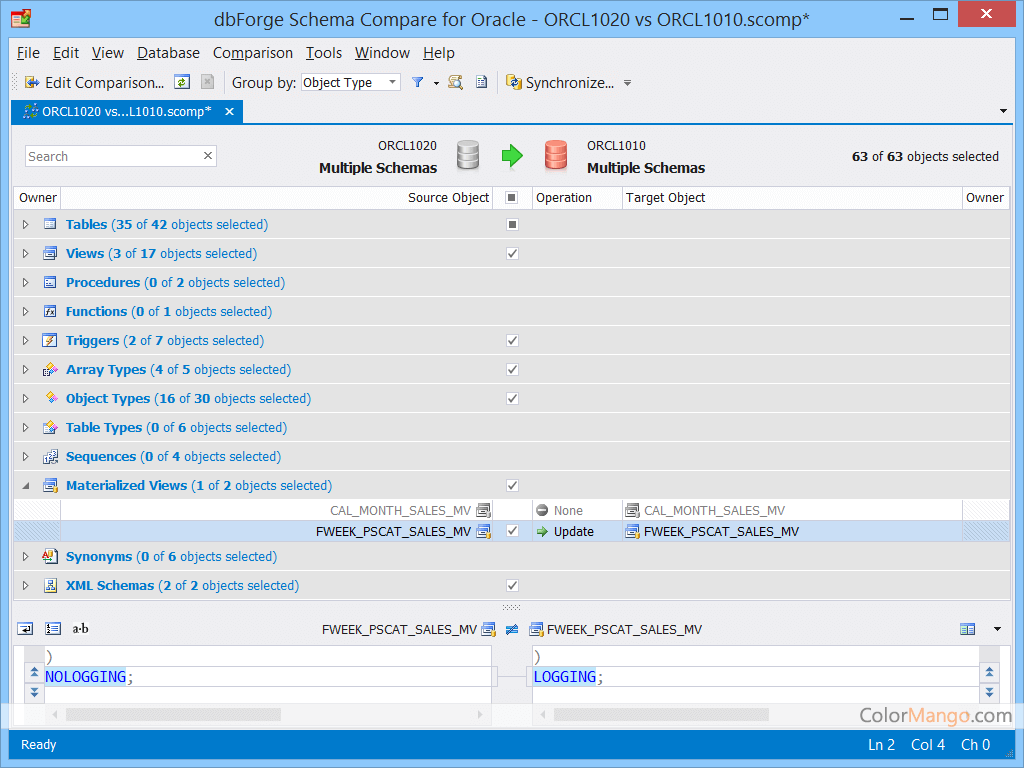The image size is (1024, 768).
Task: Select the ORCL1020 vs ORCL1010.scomp tab
Action: 120,113
